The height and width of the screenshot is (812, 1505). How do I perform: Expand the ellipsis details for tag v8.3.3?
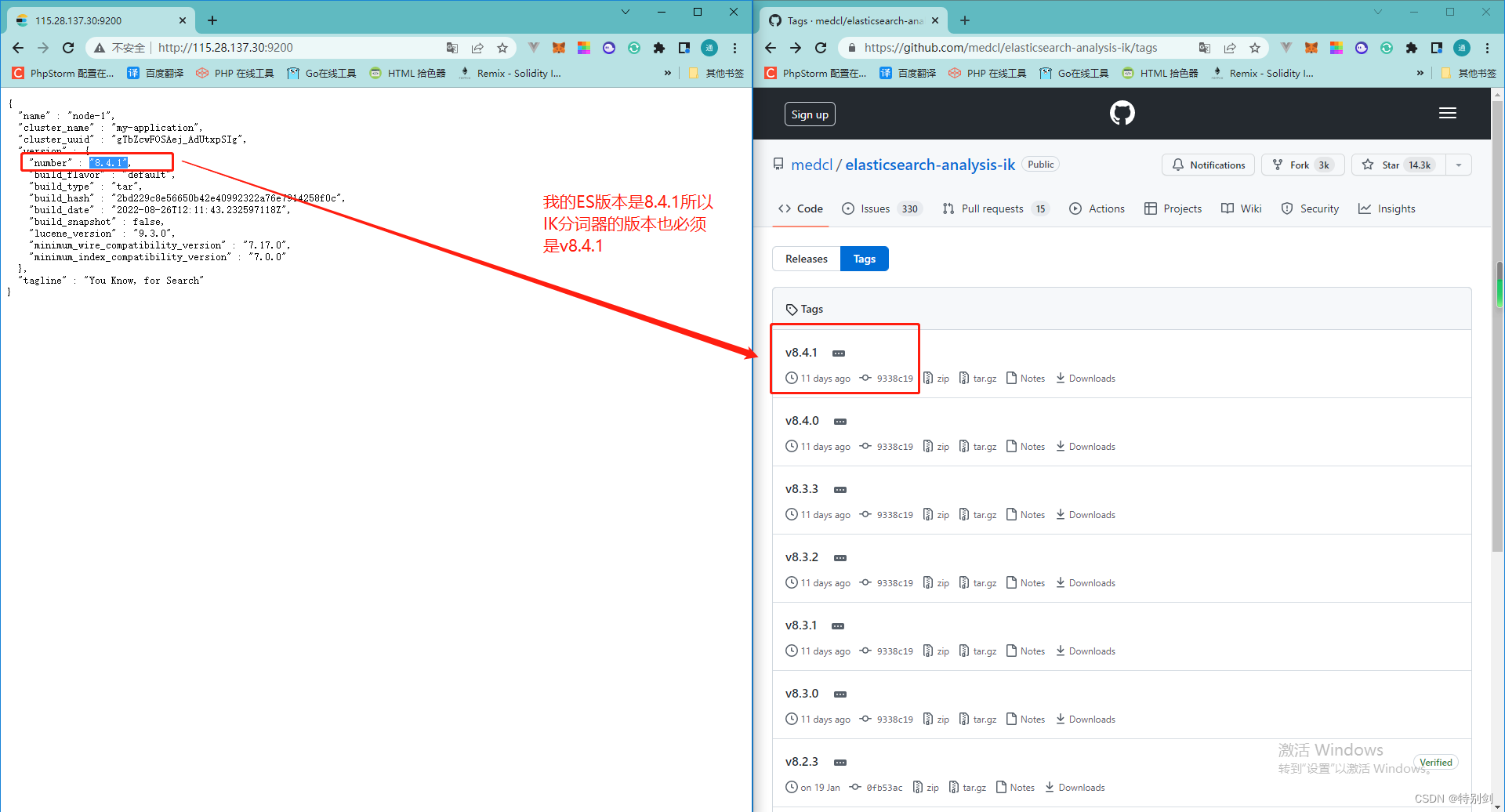click(840, 490)
